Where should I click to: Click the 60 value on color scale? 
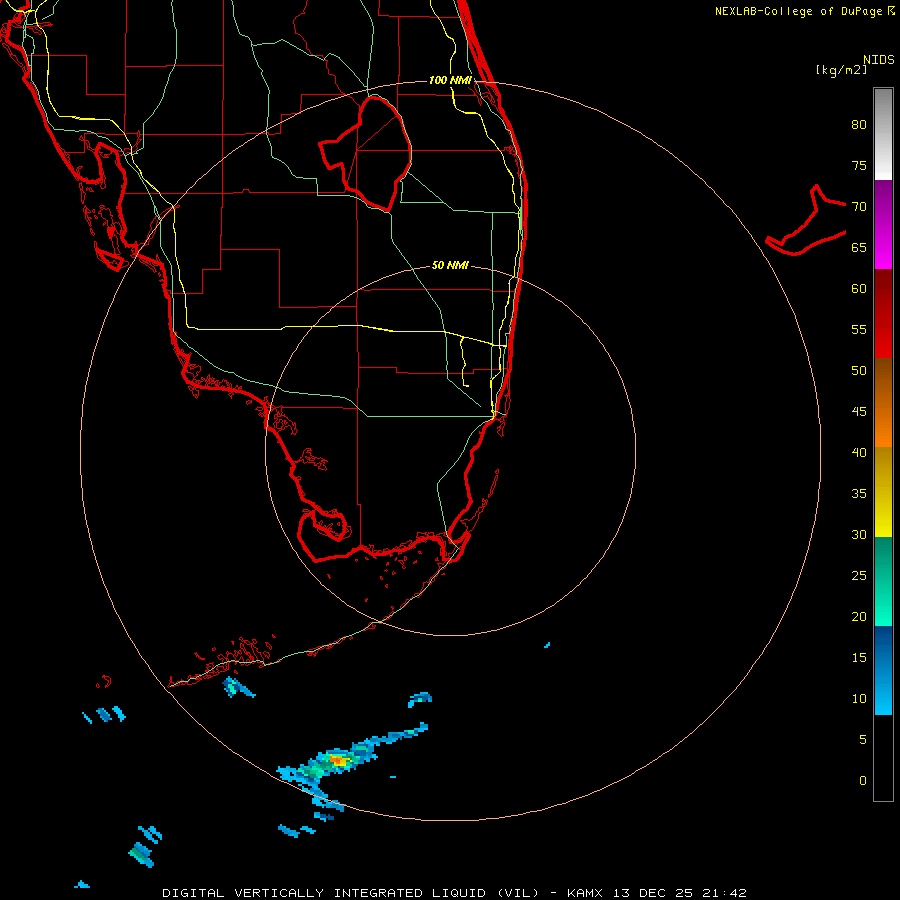click(859, 289)
